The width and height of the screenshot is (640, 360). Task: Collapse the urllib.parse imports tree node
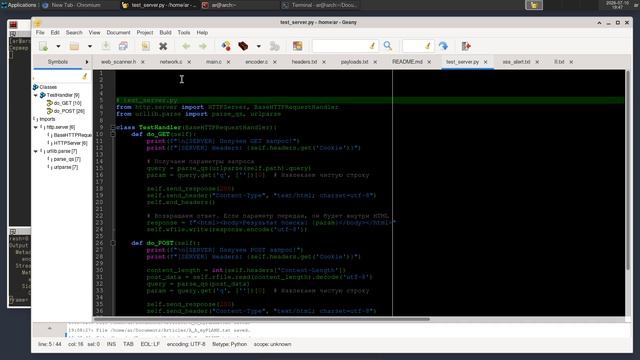pyautogui.click(x=36, y=151)
